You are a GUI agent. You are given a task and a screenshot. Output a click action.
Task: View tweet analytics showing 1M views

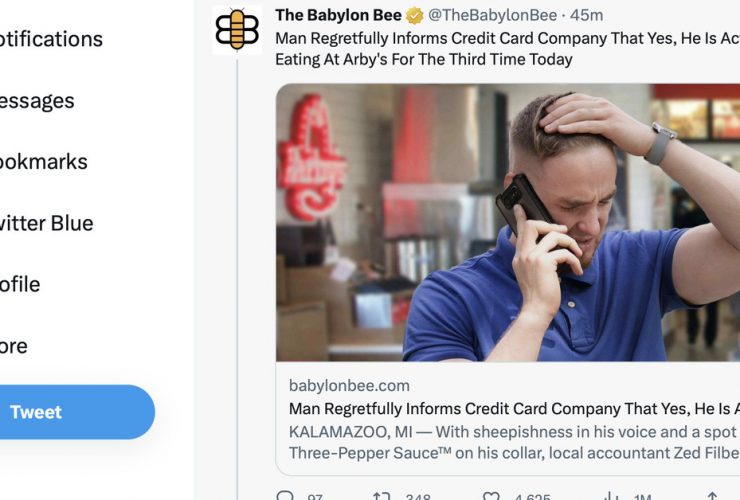[612, 496]
